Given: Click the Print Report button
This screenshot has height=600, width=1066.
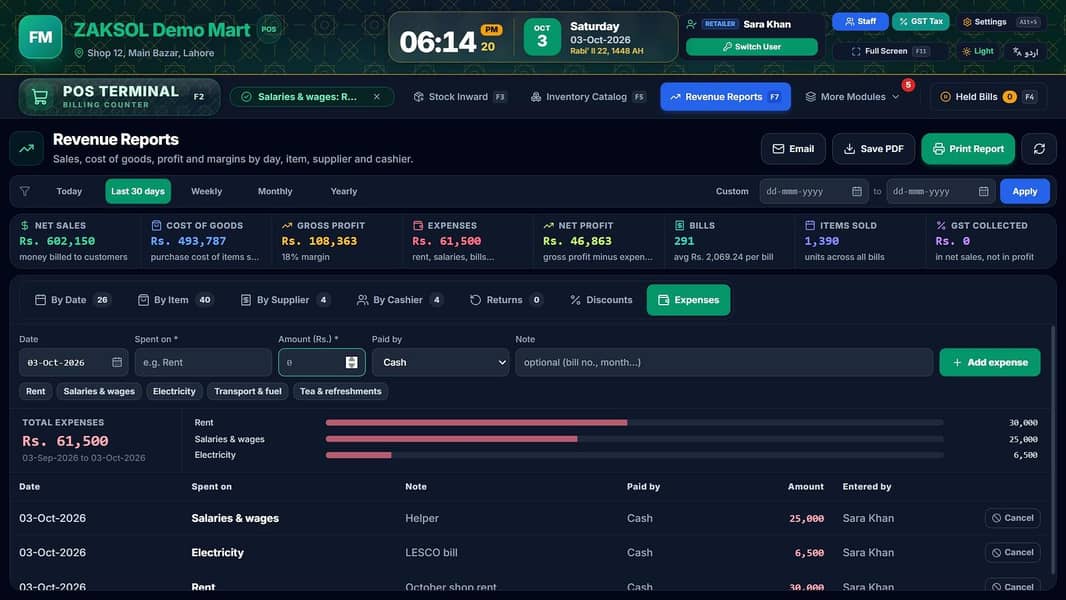Looking at the screenshot, I should [x=968, y=149].
